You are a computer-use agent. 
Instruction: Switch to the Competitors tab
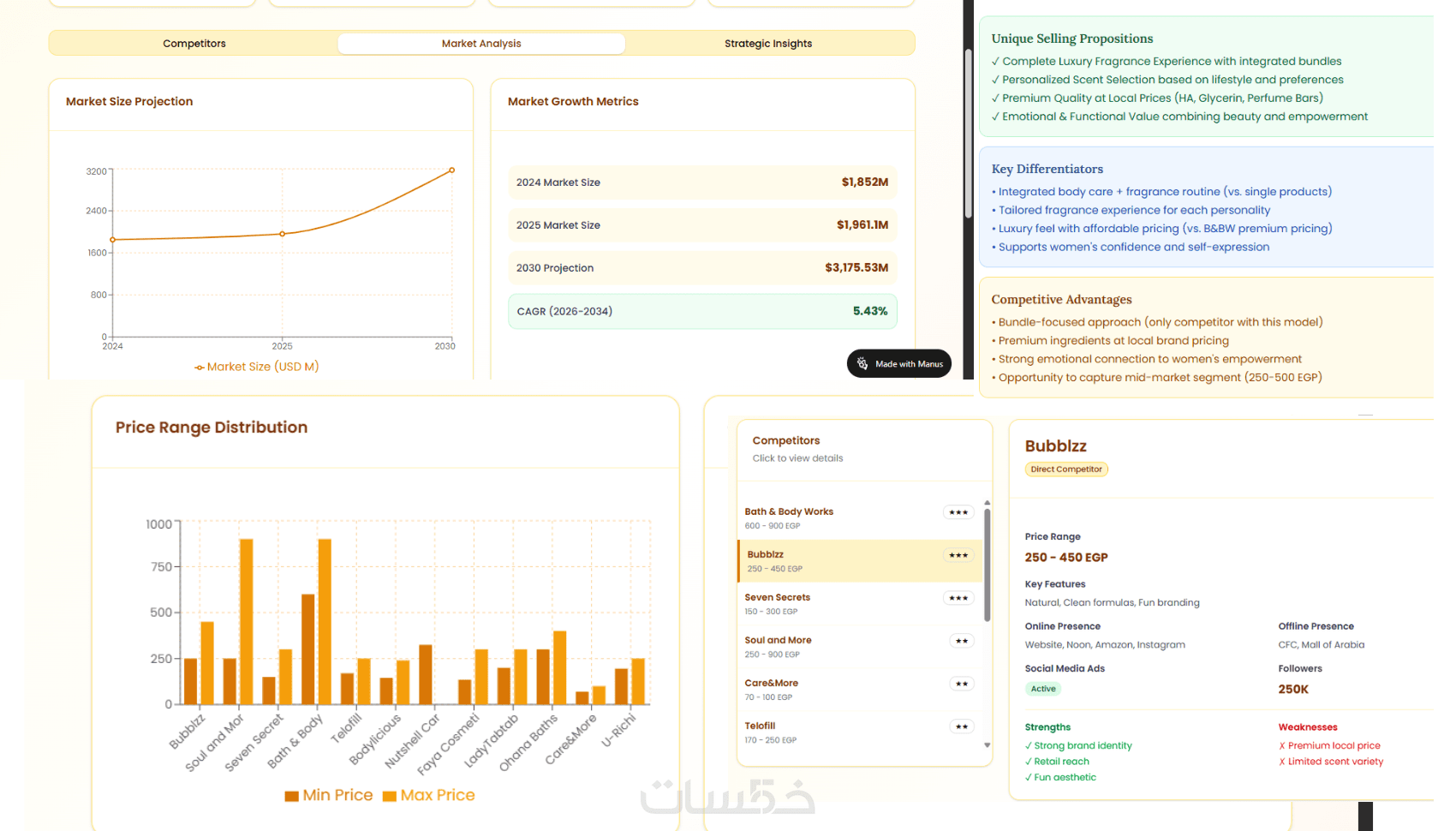click(x=194, y=44)
